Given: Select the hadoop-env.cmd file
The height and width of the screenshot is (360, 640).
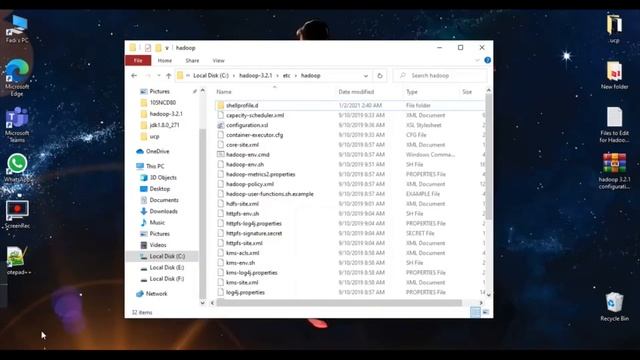Looking at the screenshot, I should pos(247,155).
